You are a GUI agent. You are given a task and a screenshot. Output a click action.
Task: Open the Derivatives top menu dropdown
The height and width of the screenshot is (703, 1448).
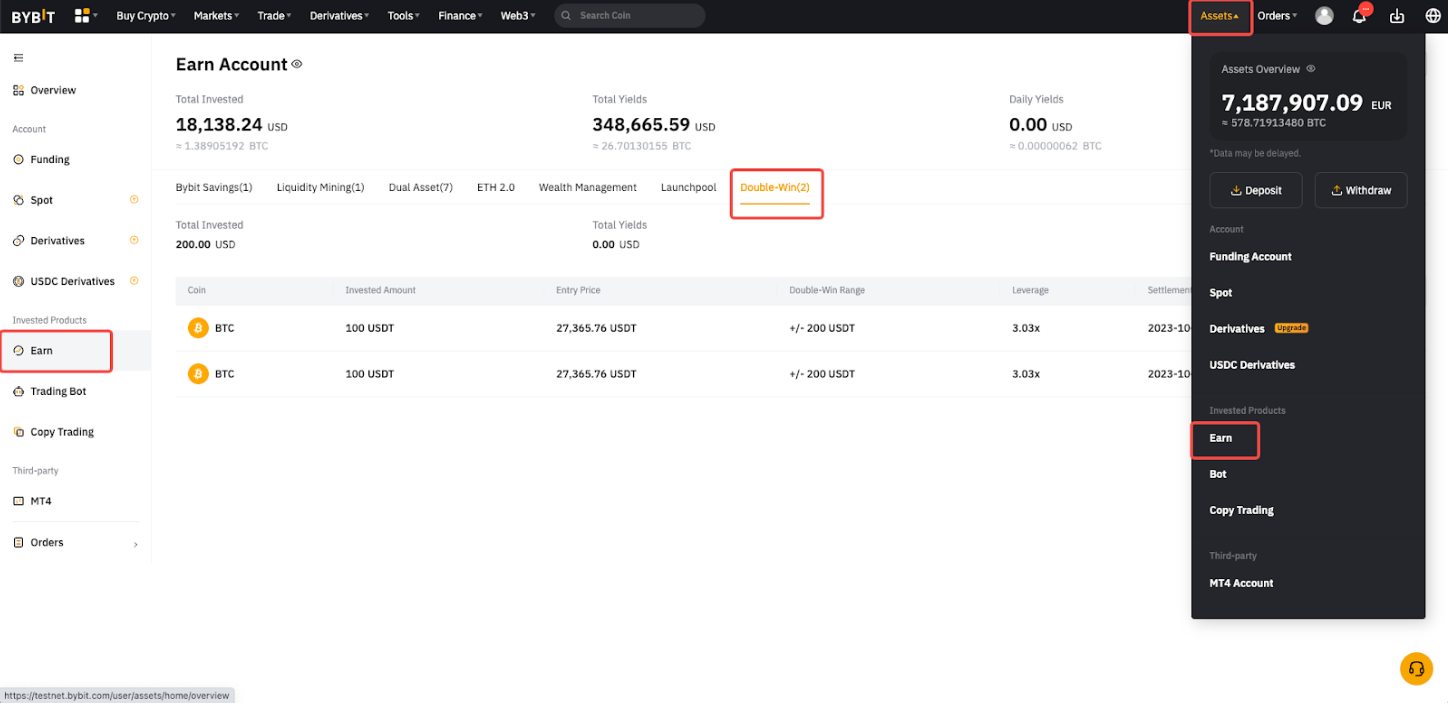[x=340, y=16]
